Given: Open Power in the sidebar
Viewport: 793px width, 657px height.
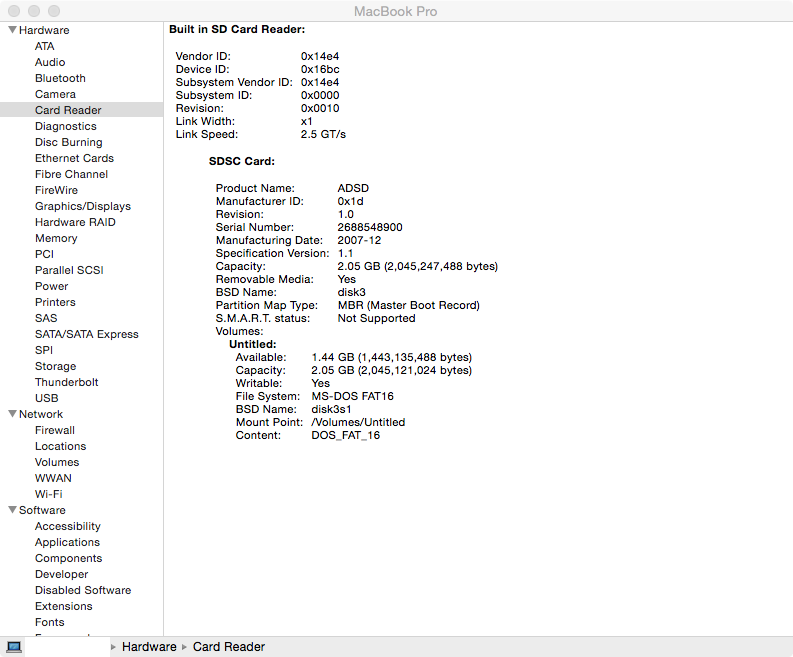Looking at the screenshot, I should (52, 286).
